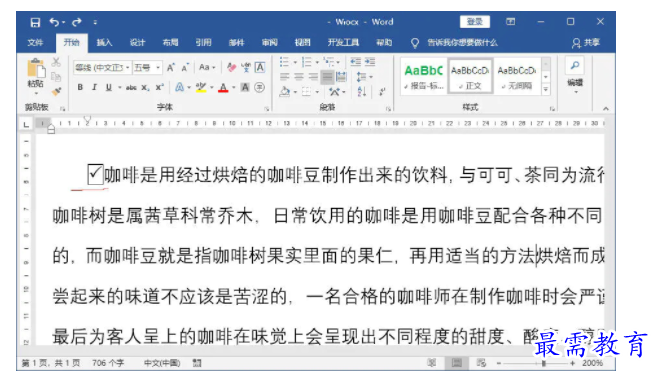Adjust the zoom slider in status bar
The height and width of the screenshot is (376, 656).
543,363
